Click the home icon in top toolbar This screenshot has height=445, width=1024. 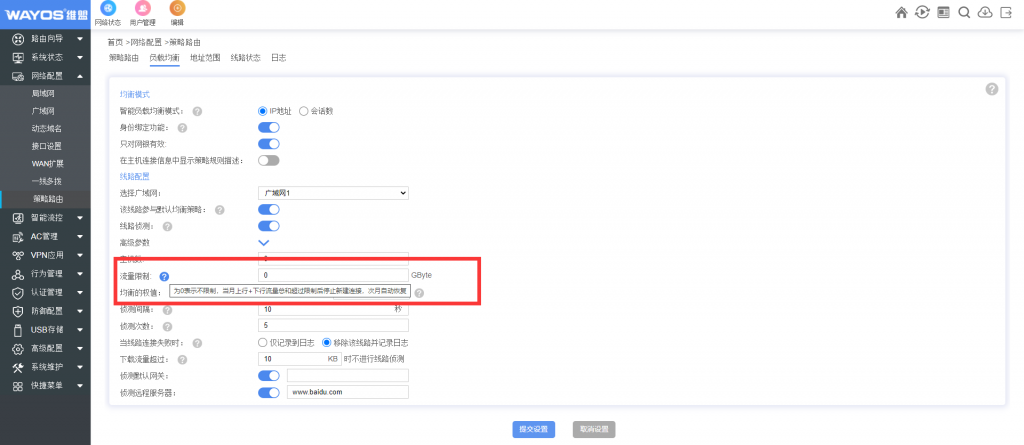click(x=901, y=12)
